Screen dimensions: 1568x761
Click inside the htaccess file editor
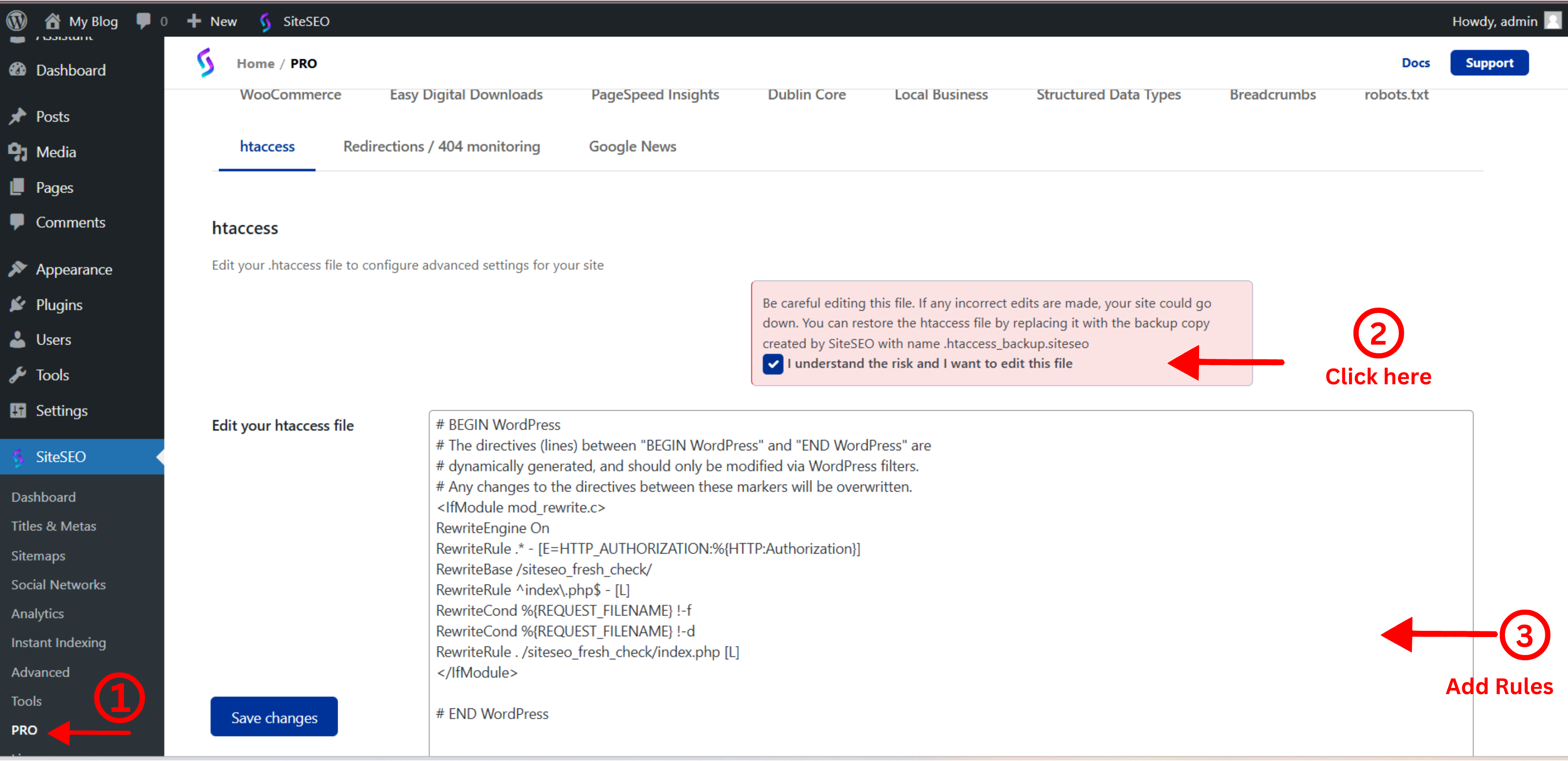(x=951, y=584)
